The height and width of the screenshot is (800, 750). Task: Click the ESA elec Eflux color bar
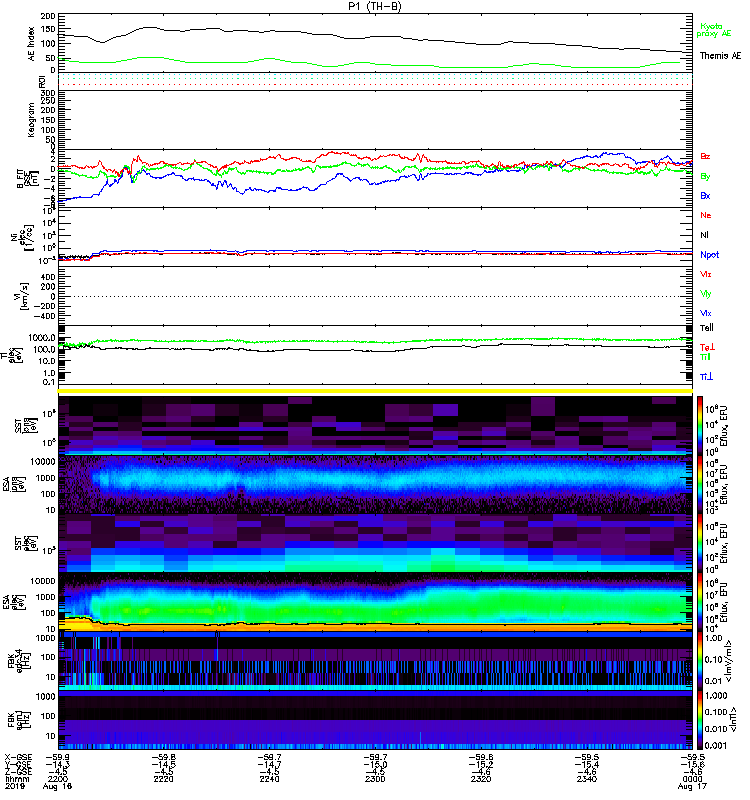[x=700, y=602]
